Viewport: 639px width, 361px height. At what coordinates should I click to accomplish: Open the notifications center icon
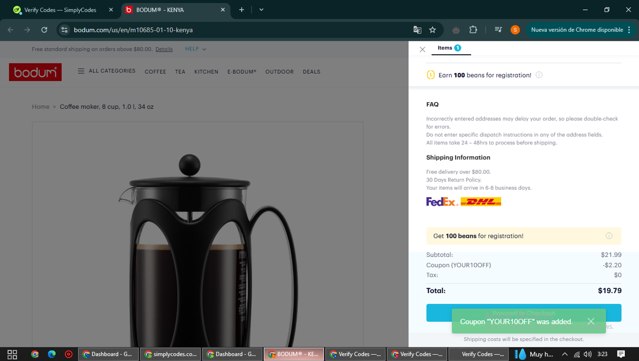pyautogui.click(x=621, y=354)
